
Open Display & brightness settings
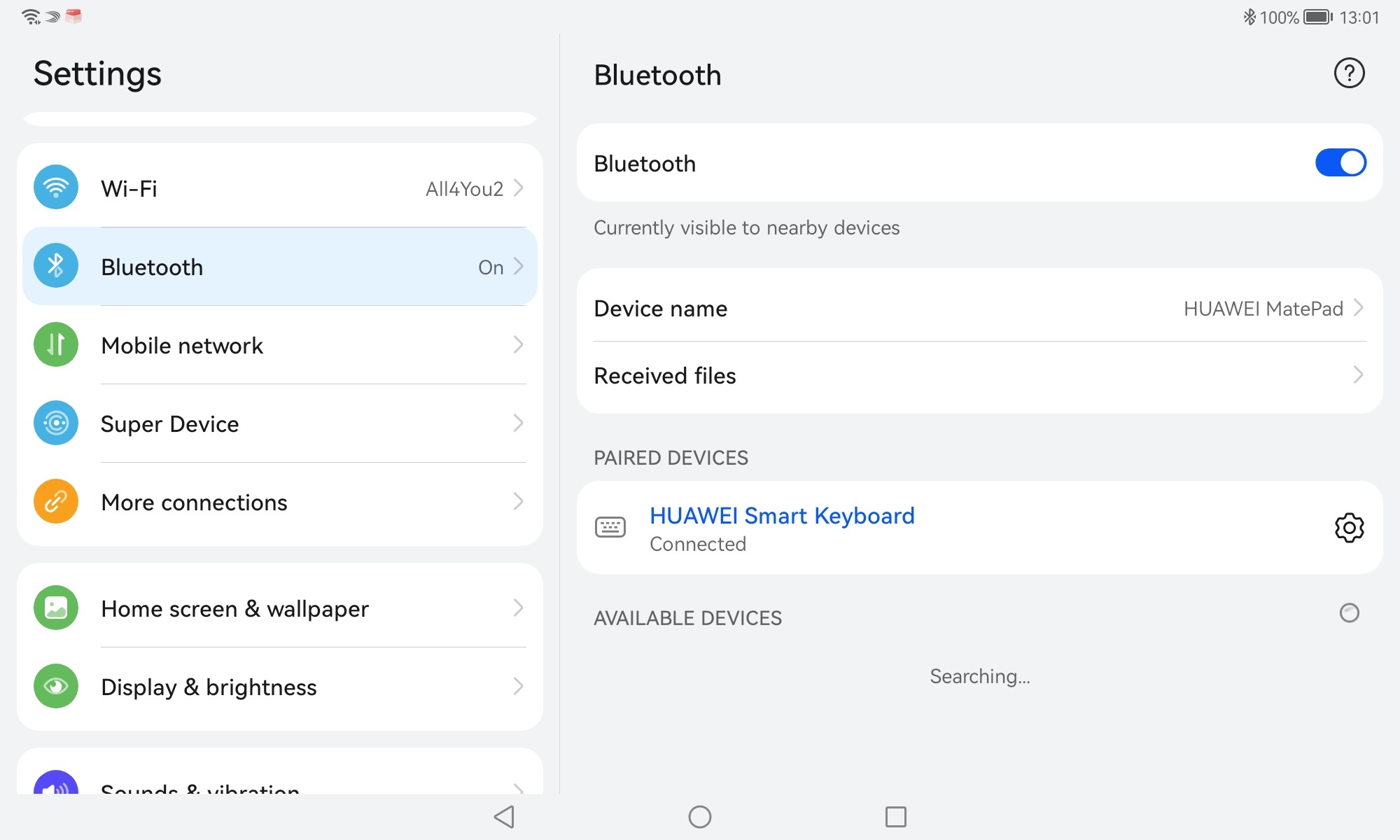pos(280,686)
